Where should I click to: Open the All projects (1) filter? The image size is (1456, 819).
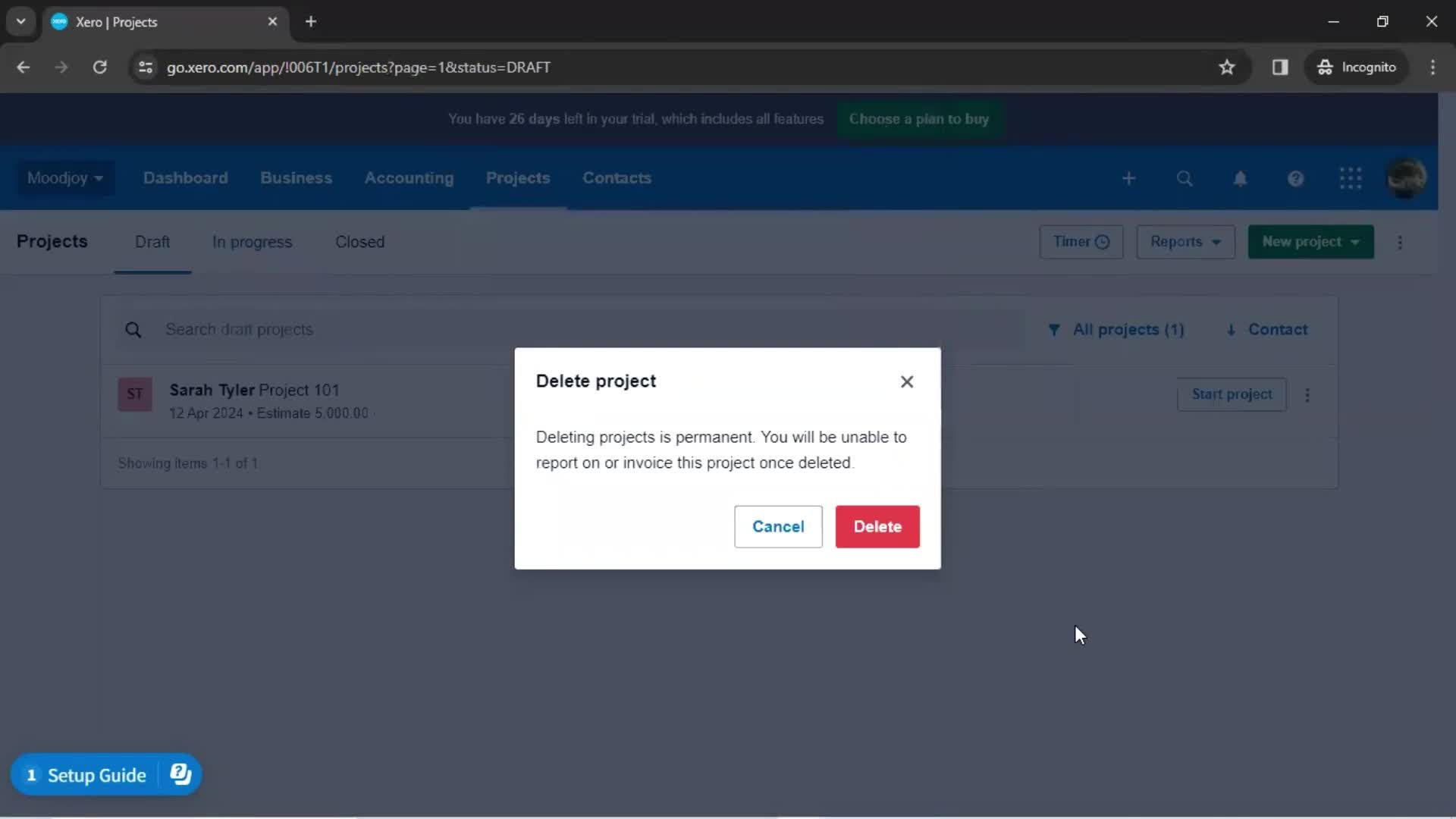(x=1116, y=329)
